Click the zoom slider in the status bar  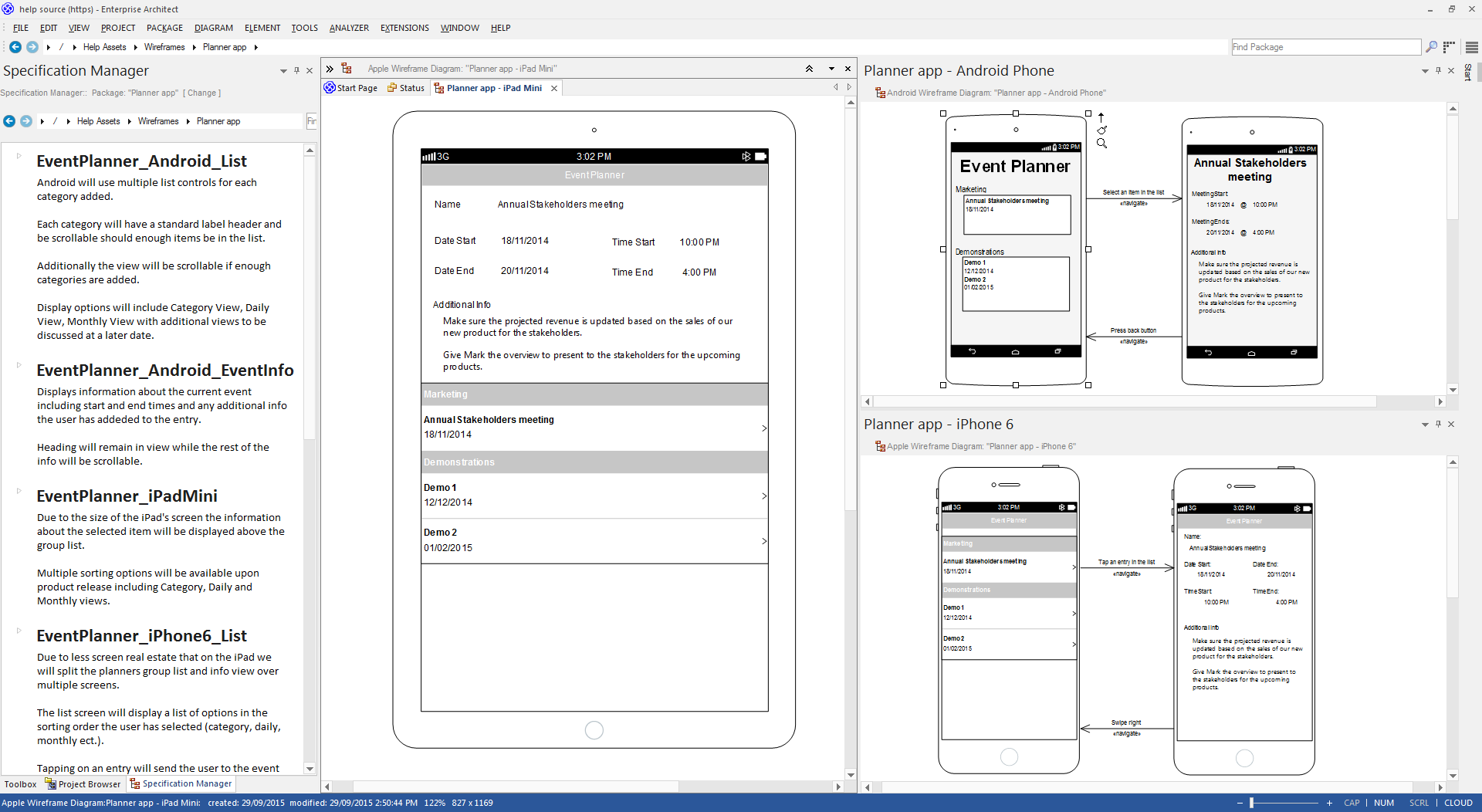point(1251,803)
